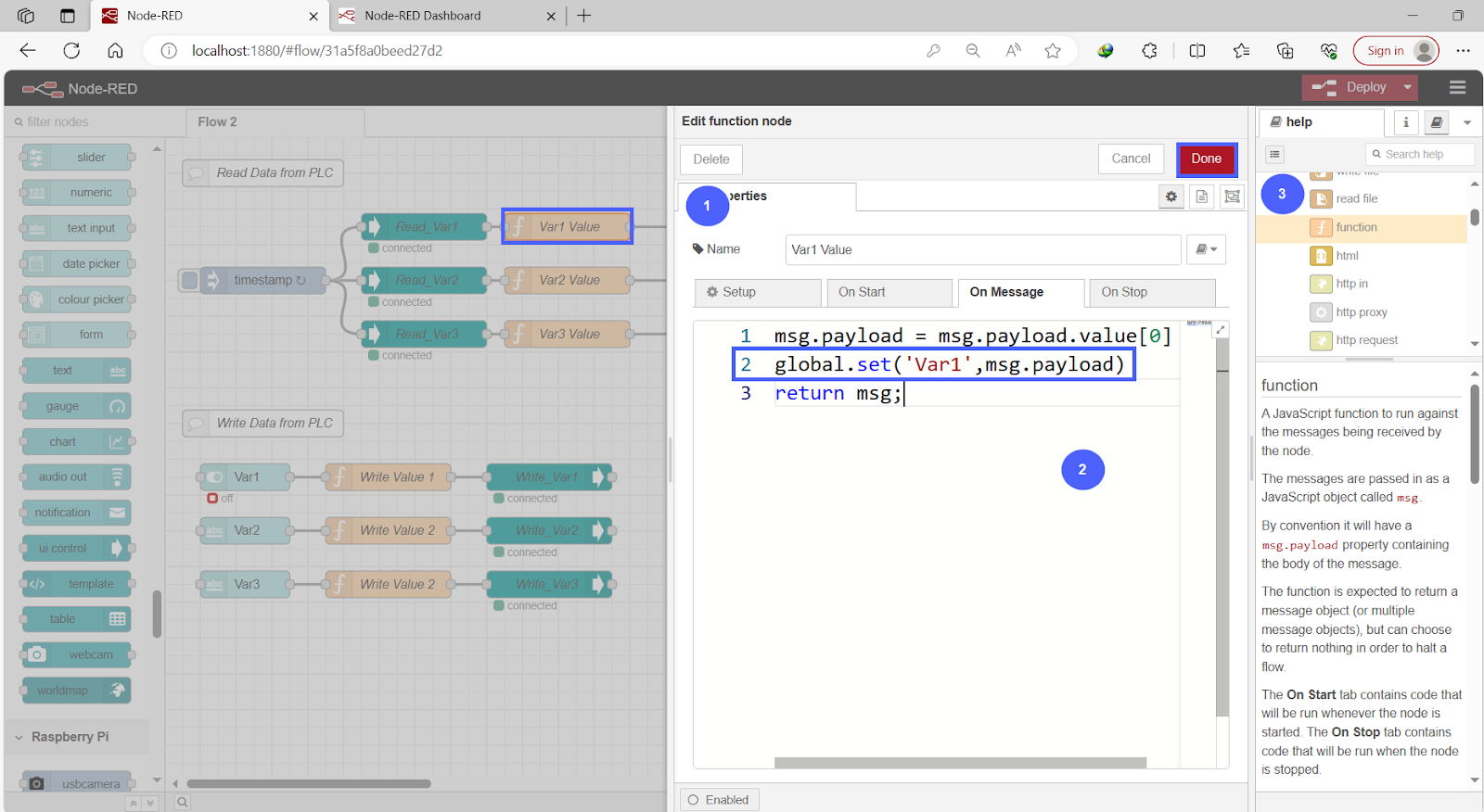Expand all palette categories arrow
This screenshot has width=1484, height=812.
pos(150,804)
